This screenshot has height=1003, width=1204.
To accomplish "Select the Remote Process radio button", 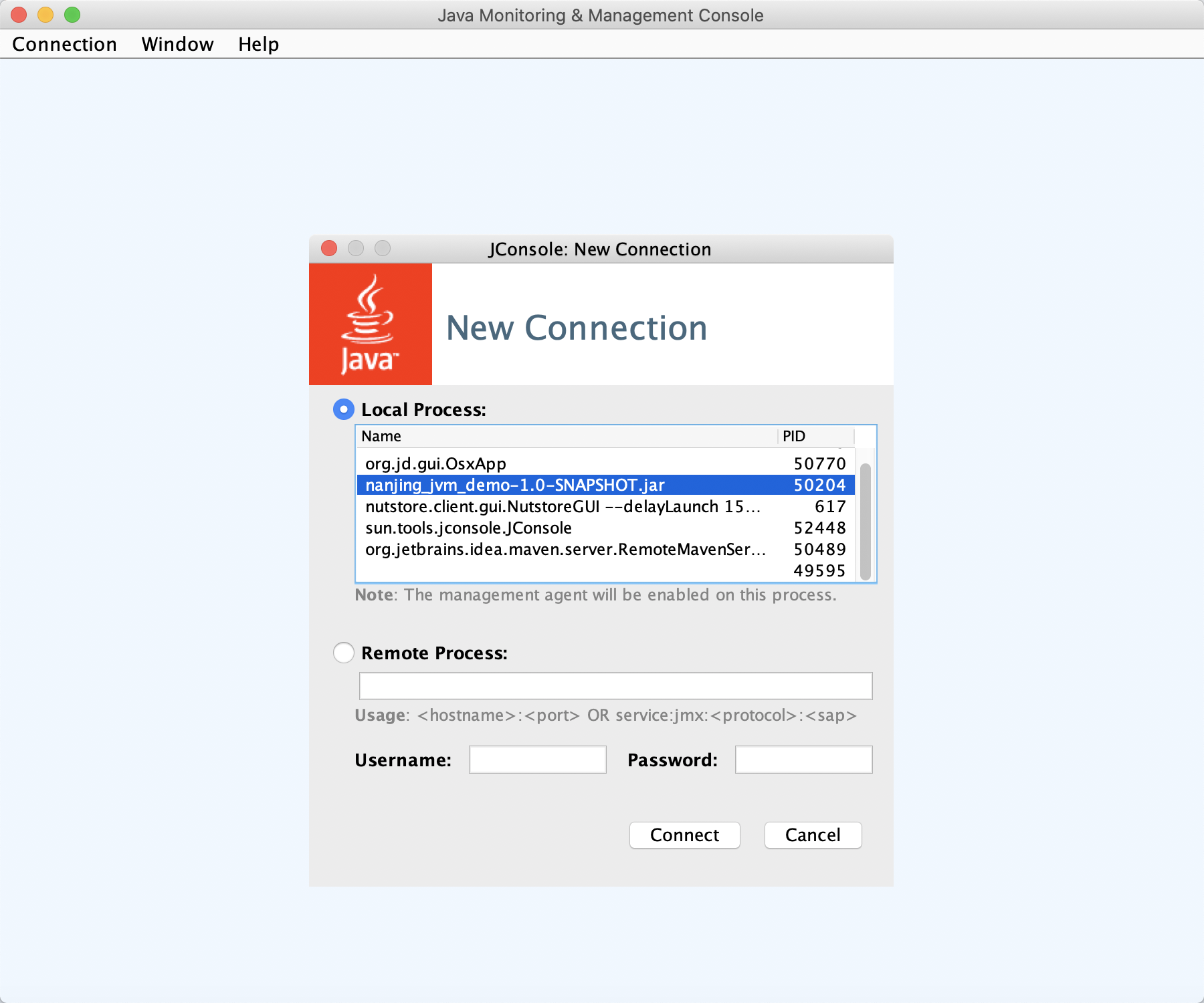I will point(344,653).
